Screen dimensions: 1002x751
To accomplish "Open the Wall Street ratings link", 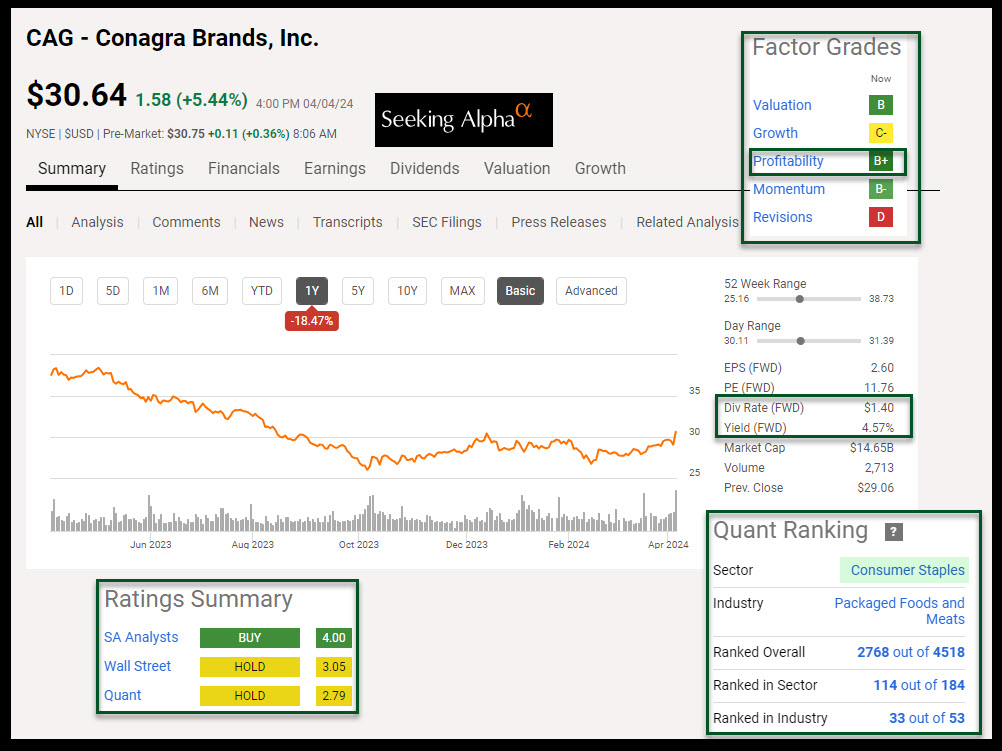I will click(x=137, y=666).
